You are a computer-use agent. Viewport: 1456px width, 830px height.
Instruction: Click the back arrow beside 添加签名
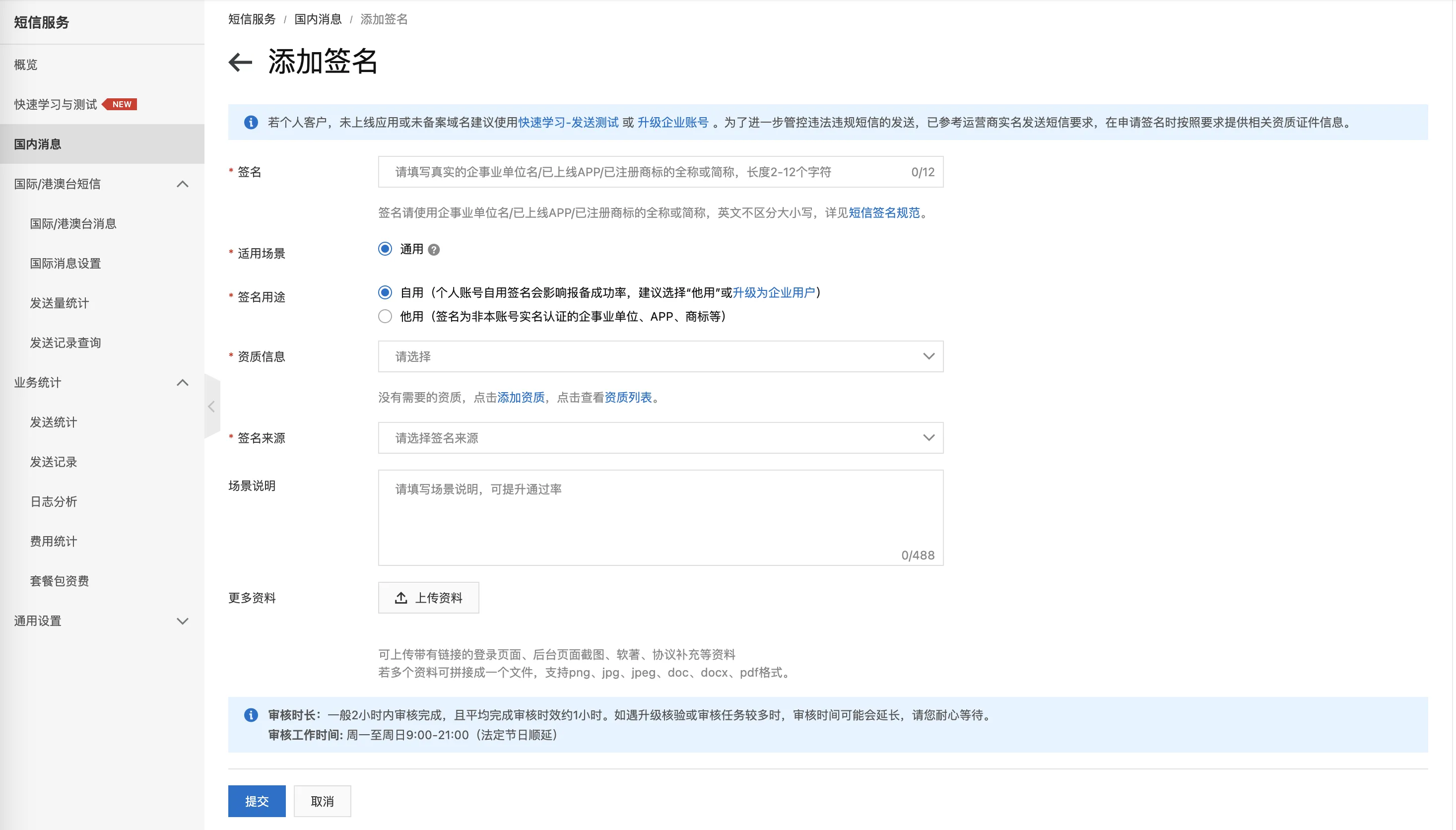(240, 62)
